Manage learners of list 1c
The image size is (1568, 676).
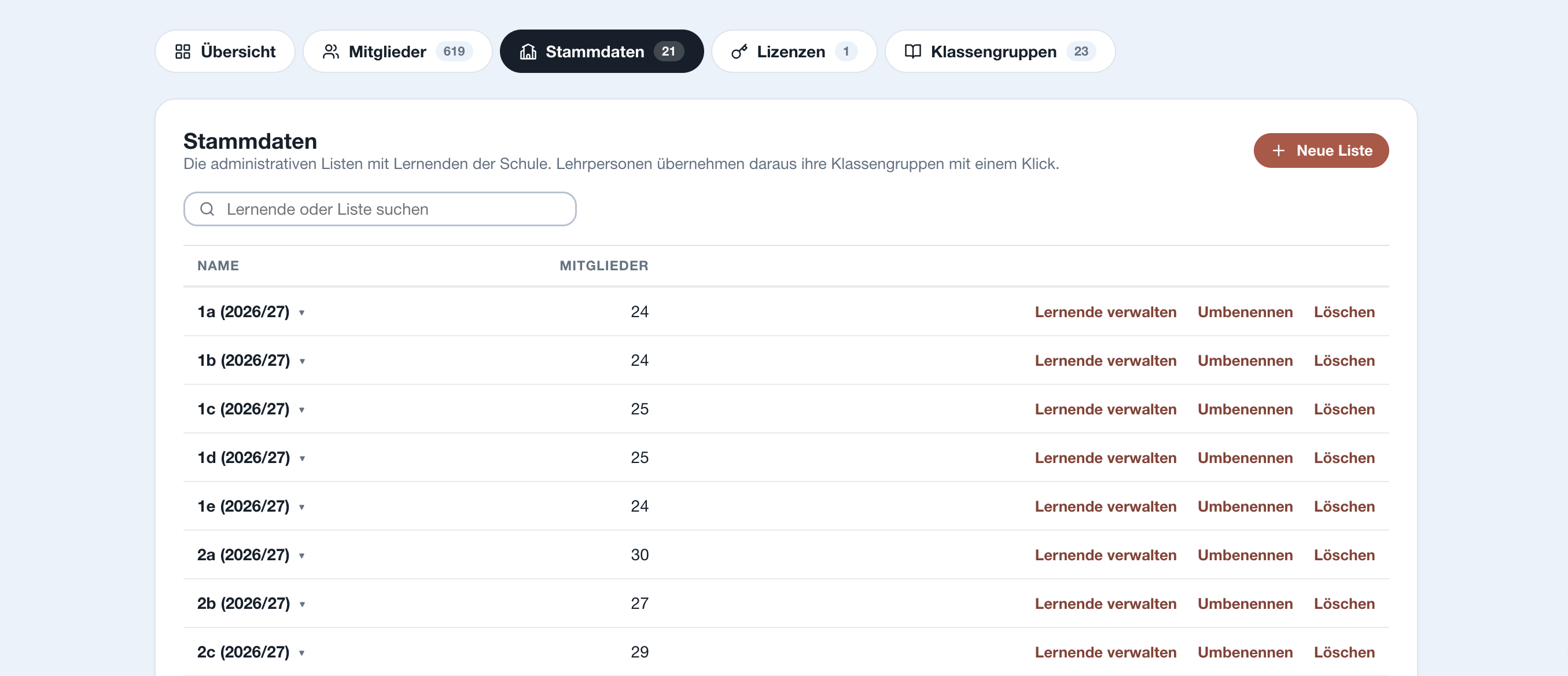pyautogui.click(x=1105, y=409)
